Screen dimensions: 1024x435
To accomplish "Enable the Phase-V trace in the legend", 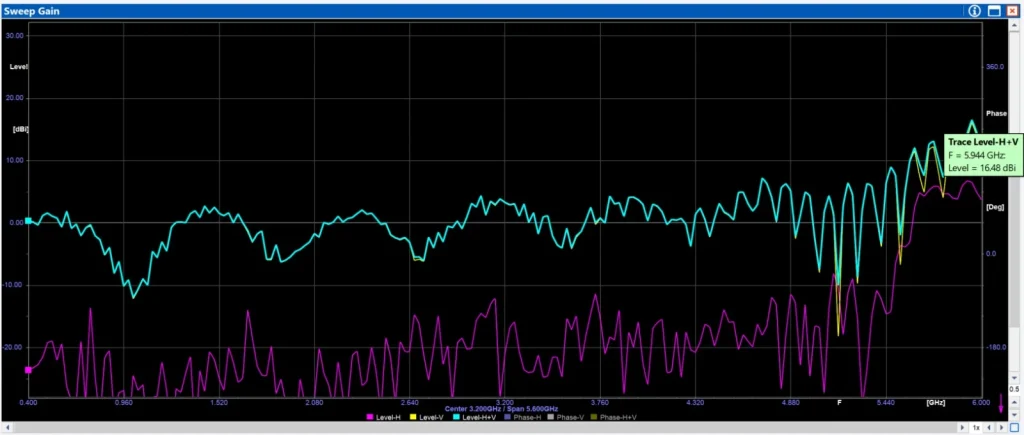I will click(567, 417).
